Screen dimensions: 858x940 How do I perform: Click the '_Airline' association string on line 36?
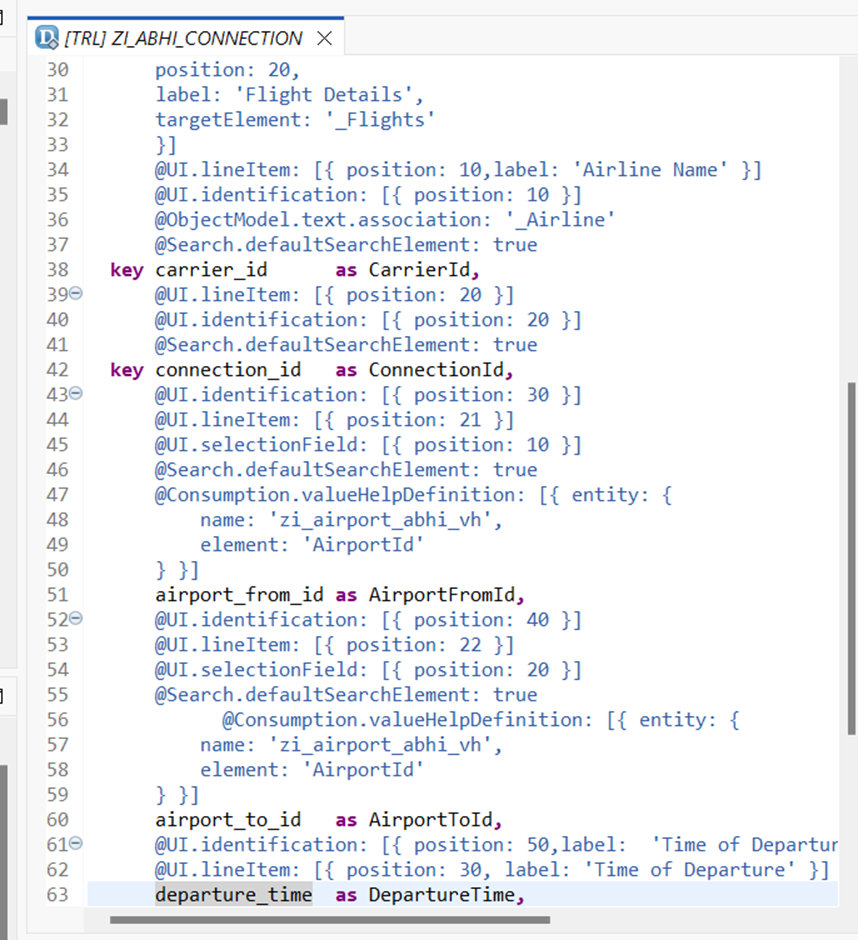[x=565, y=220]
